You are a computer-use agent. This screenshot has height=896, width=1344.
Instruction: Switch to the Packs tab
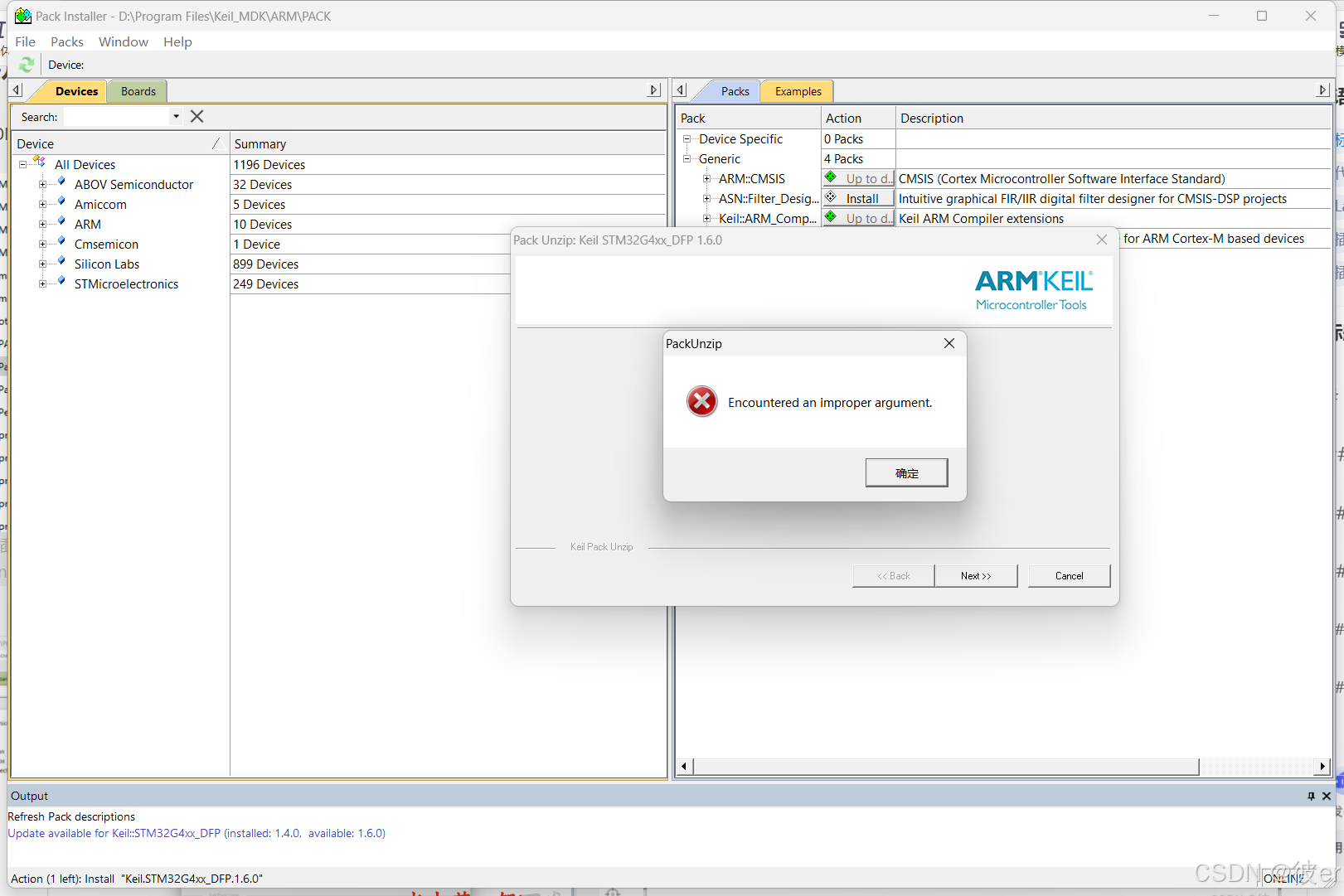coord(735,91)
